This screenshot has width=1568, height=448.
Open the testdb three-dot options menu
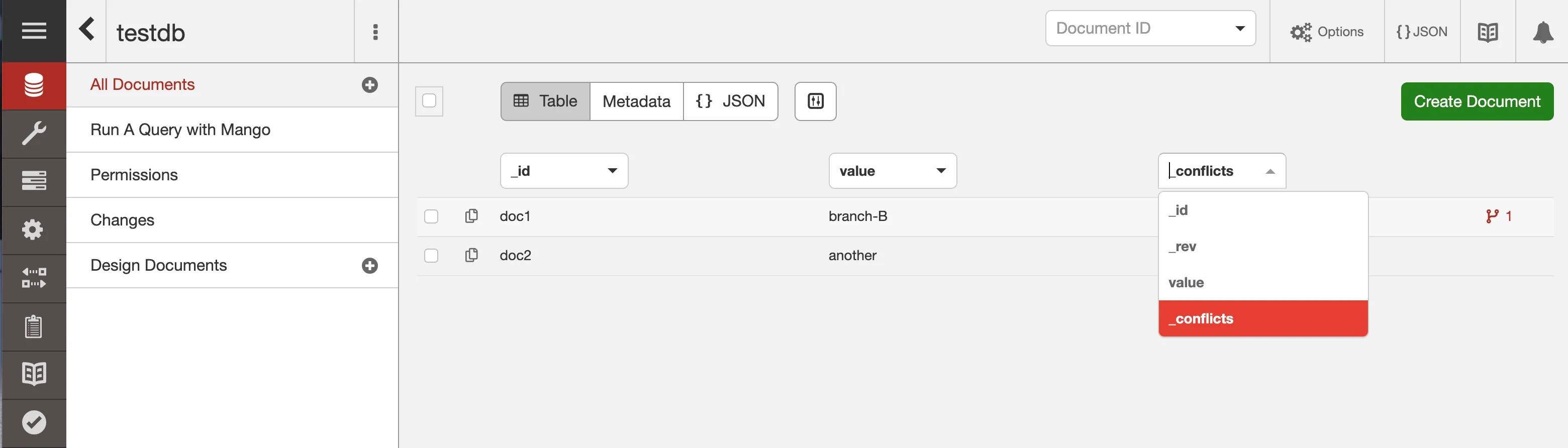pos(375,32)
